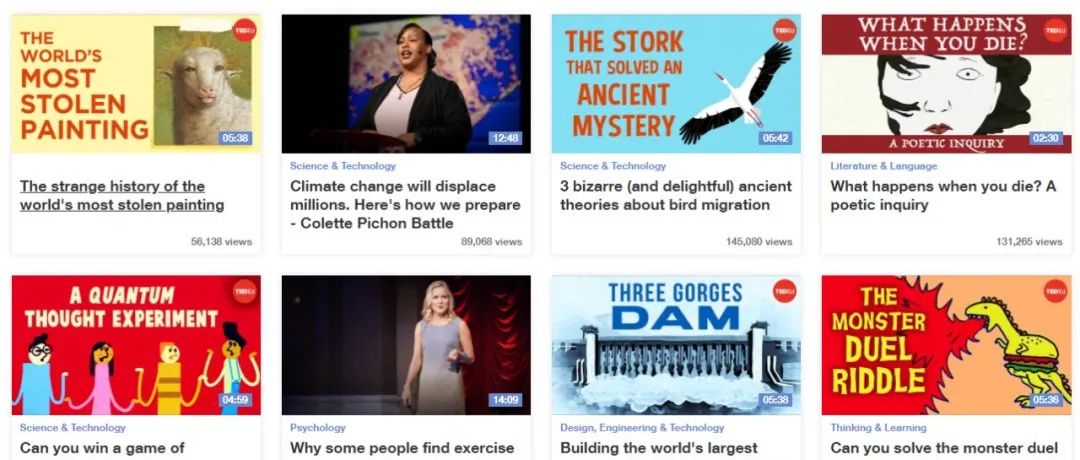Select the Psychology category link
Image resolution: width=1080 pixels, height=460 pixels.
click(318, 428)
